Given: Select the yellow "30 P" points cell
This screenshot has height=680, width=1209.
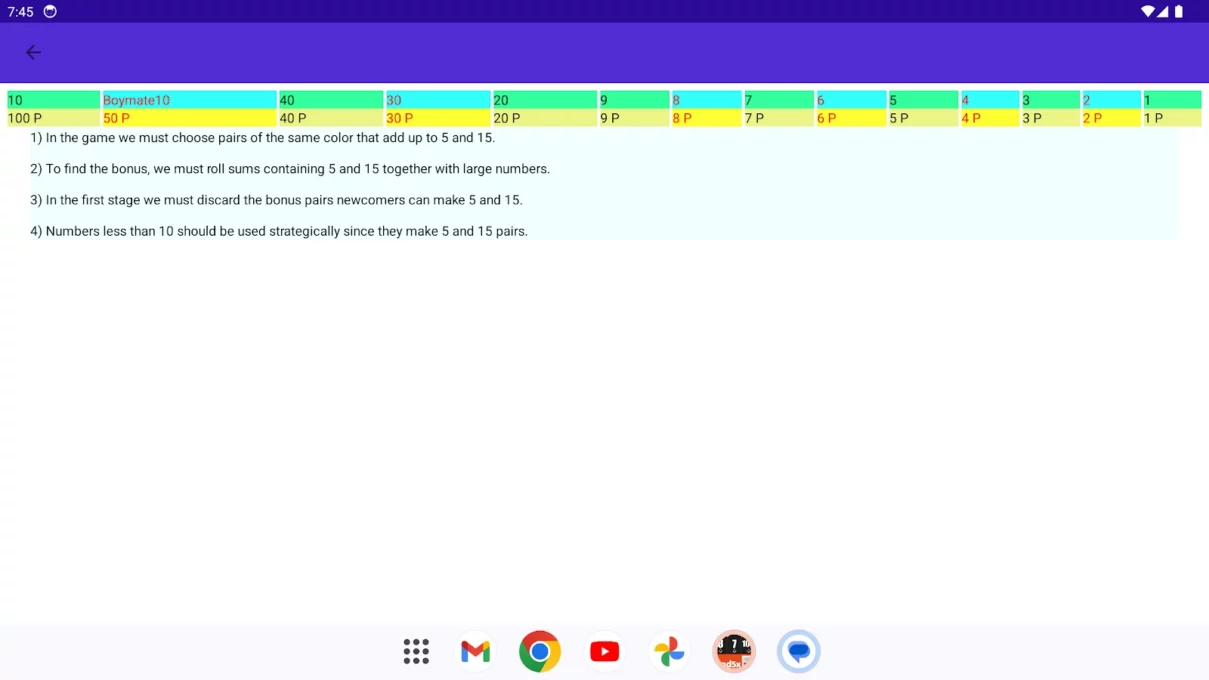Looking at the screenshot, I should tap(438, 118).
